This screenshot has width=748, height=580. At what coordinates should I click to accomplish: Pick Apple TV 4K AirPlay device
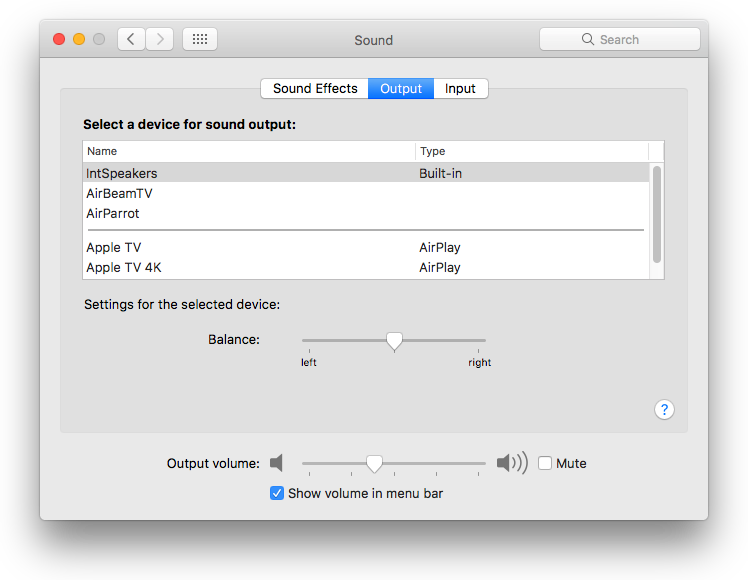pyautogui.click(x=123, y=267)
